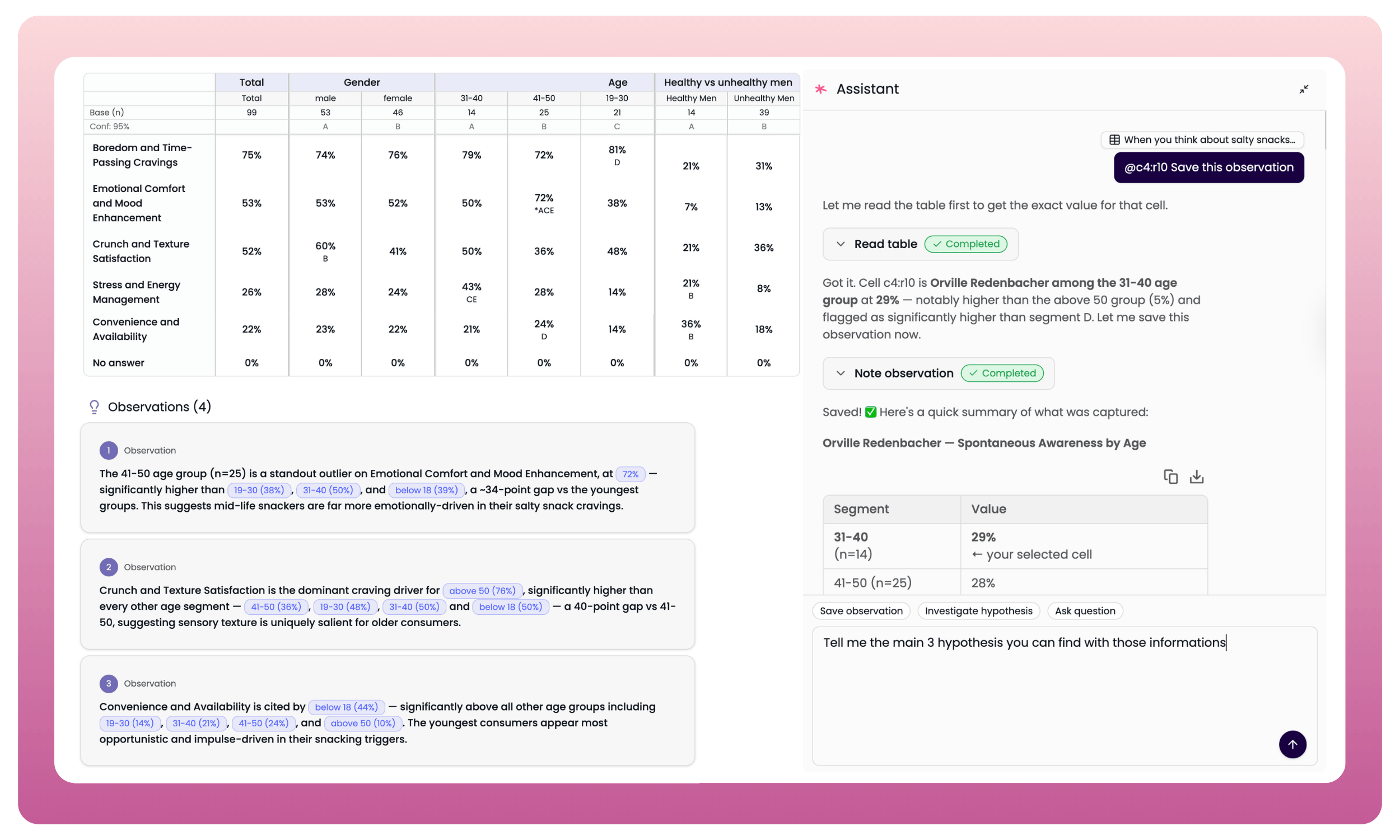1400x840 pixels.
Task: Expand the Read table step
Action: pyautogui.click(x=841, y=244)
